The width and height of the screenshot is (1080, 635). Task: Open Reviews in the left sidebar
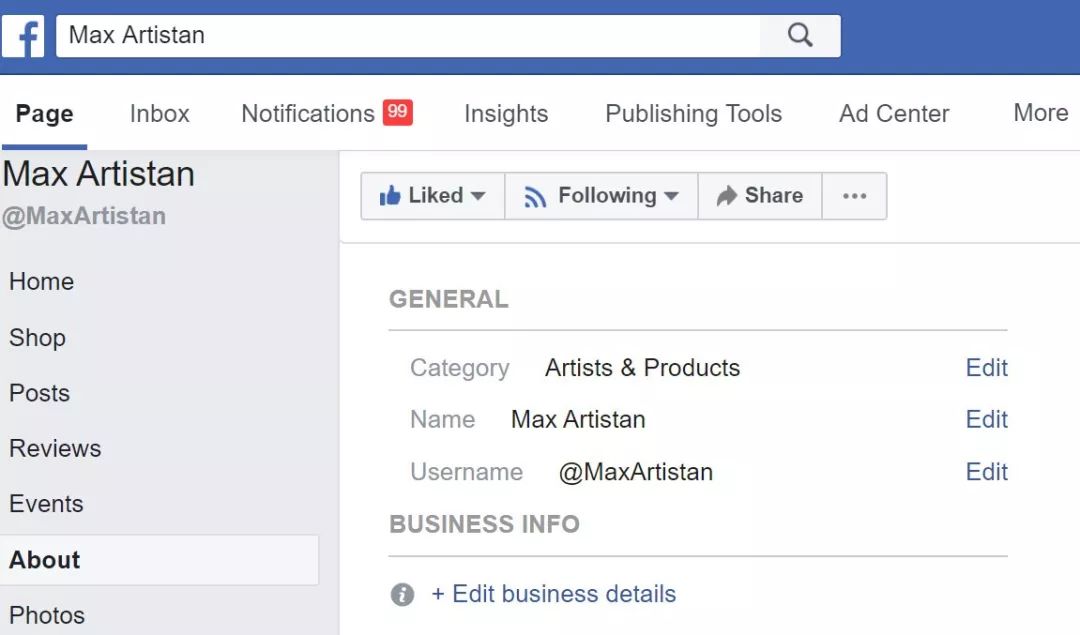pos(55,449)
